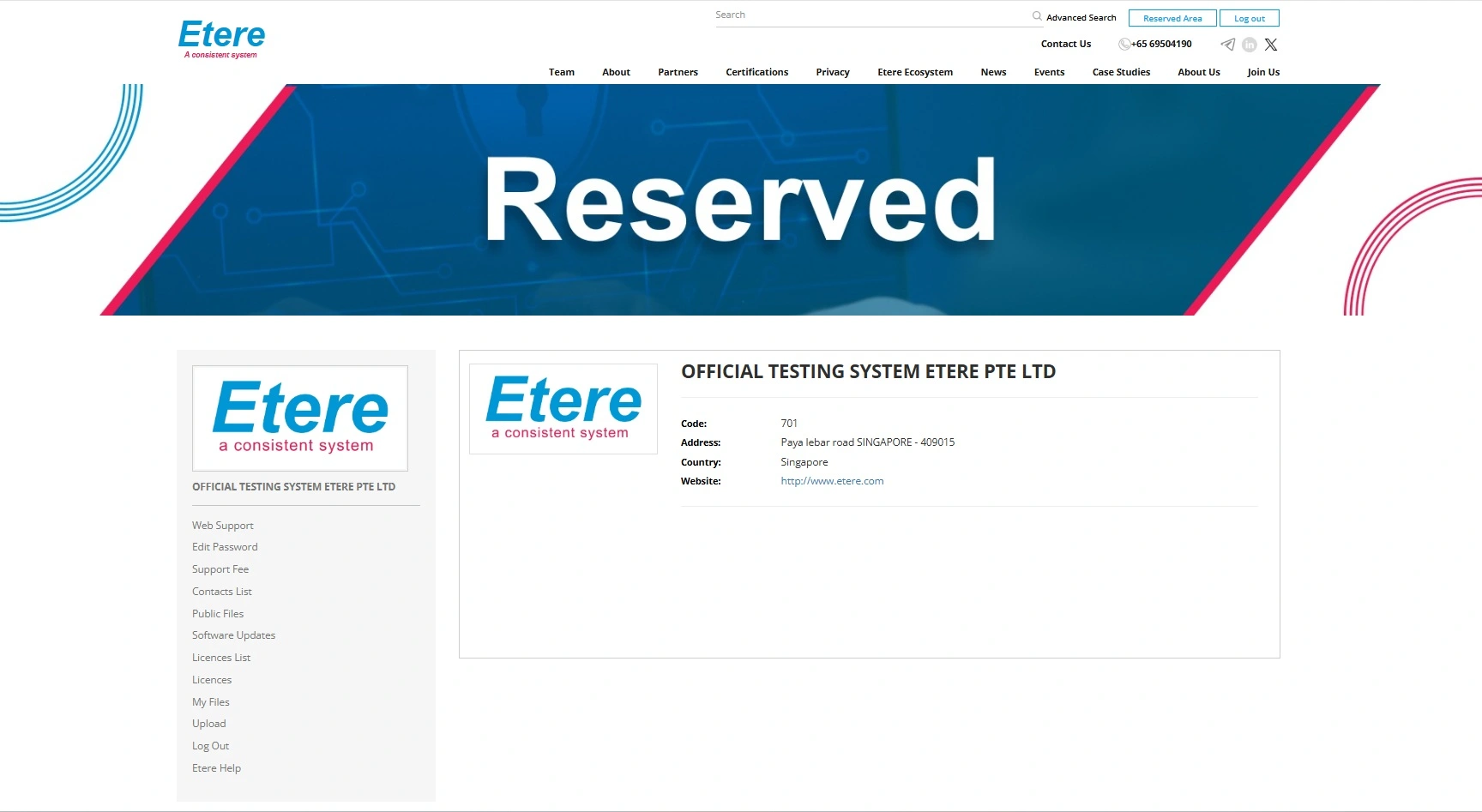This screenshot has height=812, width=1482.
Task: Click the company logo in details card
Action: (x=563, y=408)
